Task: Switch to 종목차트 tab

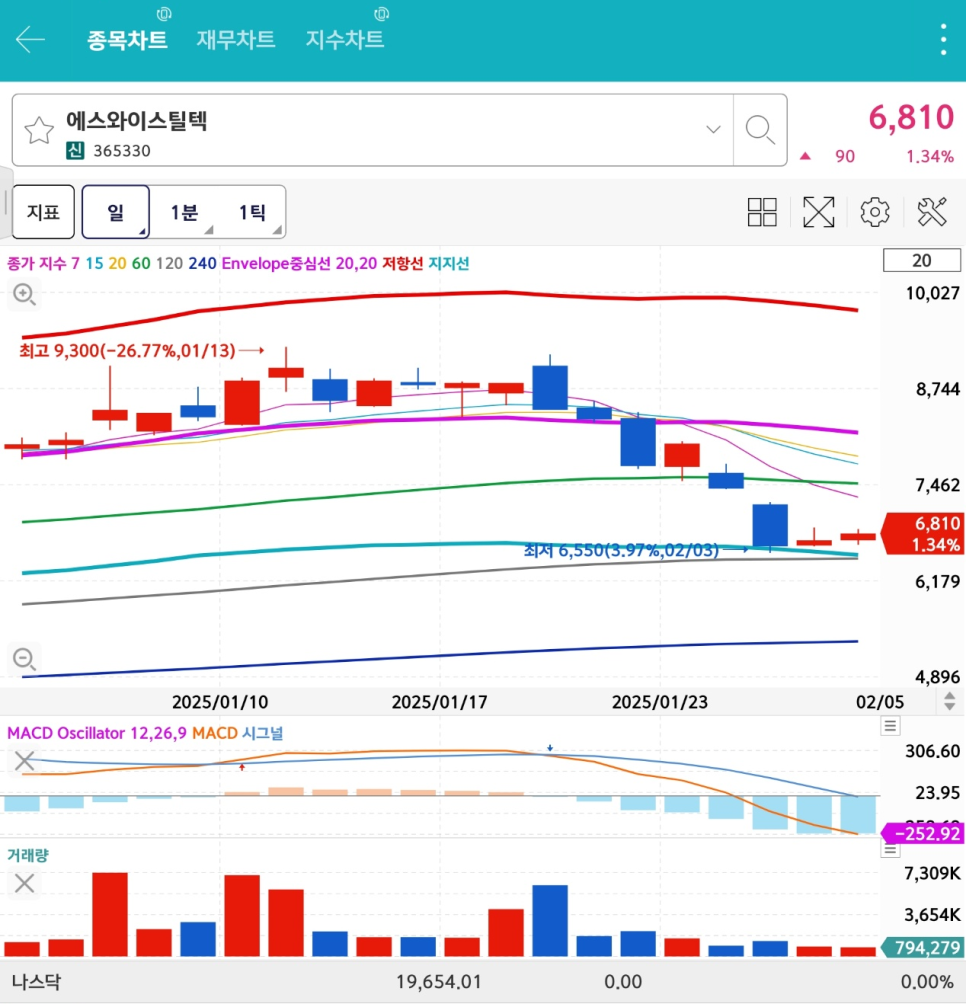Action: pos(127,40)
